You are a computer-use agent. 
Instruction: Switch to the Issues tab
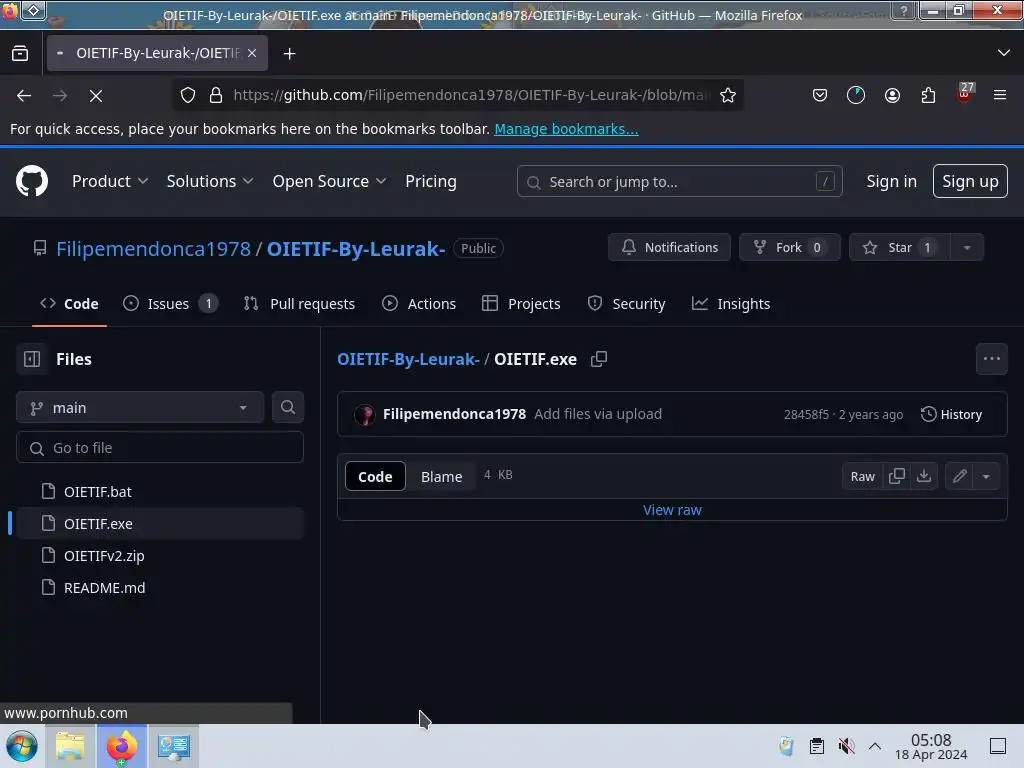click(170, 304)
